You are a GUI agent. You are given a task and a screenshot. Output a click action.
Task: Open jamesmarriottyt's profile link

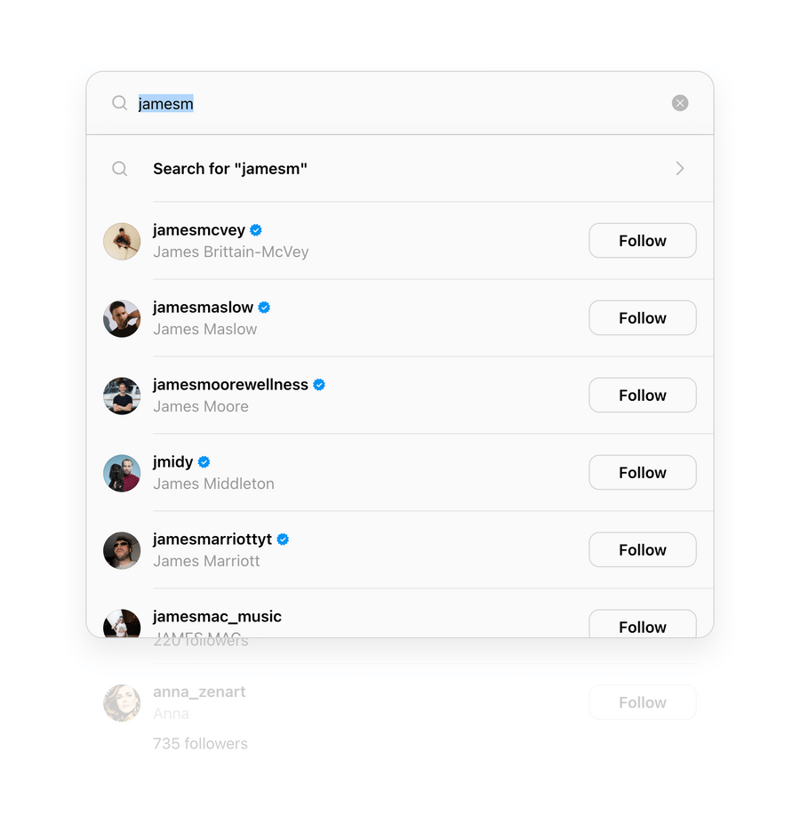pos(211,538)
